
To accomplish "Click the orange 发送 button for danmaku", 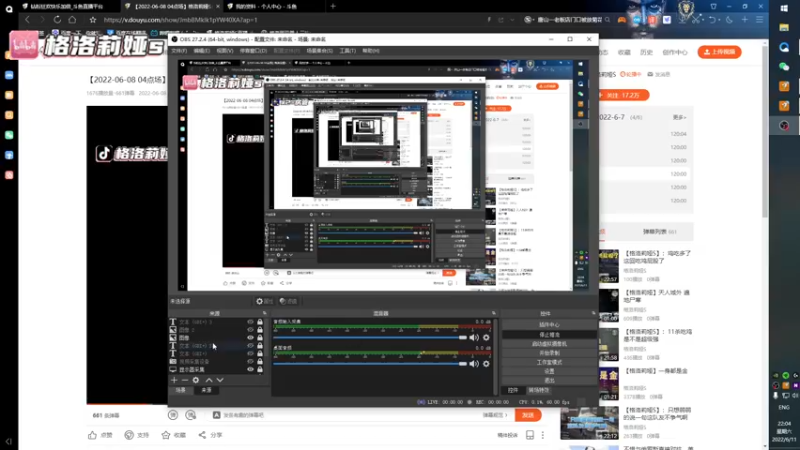I will tap(528, 415).
